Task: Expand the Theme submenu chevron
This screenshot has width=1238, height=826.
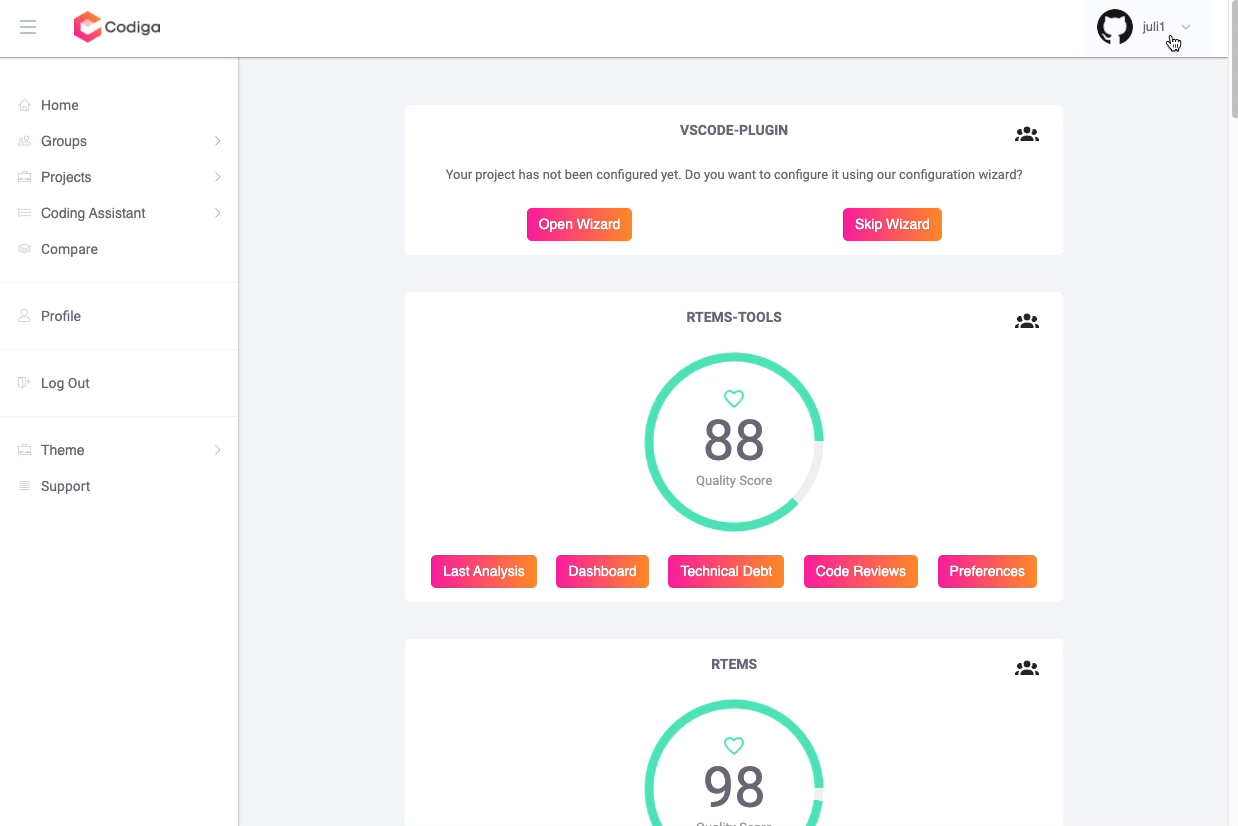Action: pos(218,450)
